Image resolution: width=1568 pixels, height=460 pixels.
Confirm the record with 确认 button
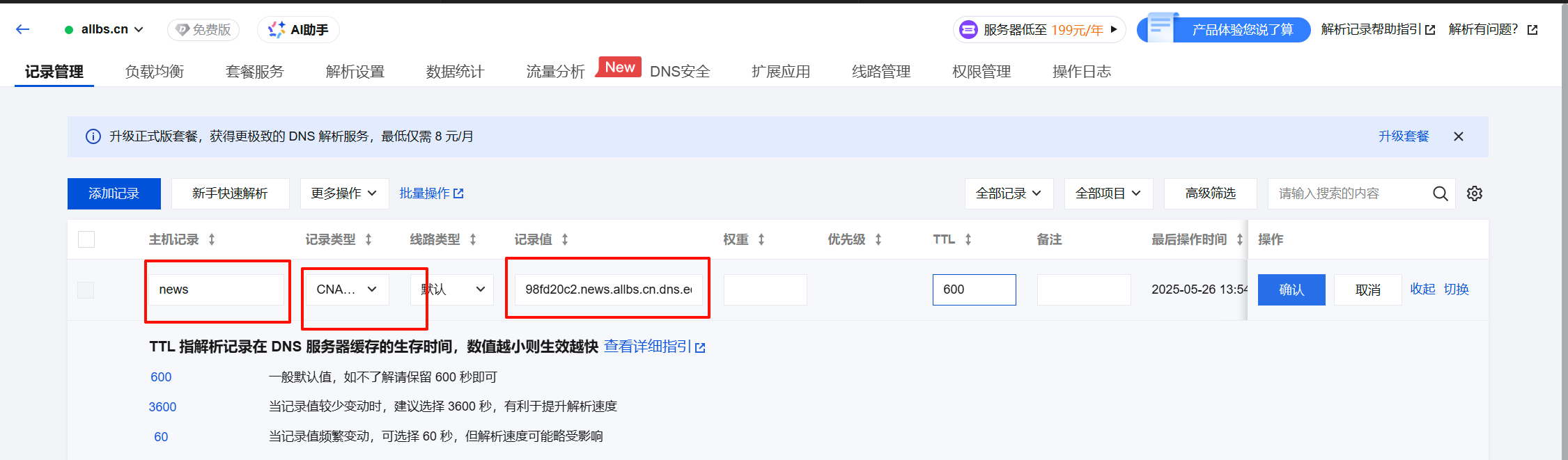(x=1291, y=290)
